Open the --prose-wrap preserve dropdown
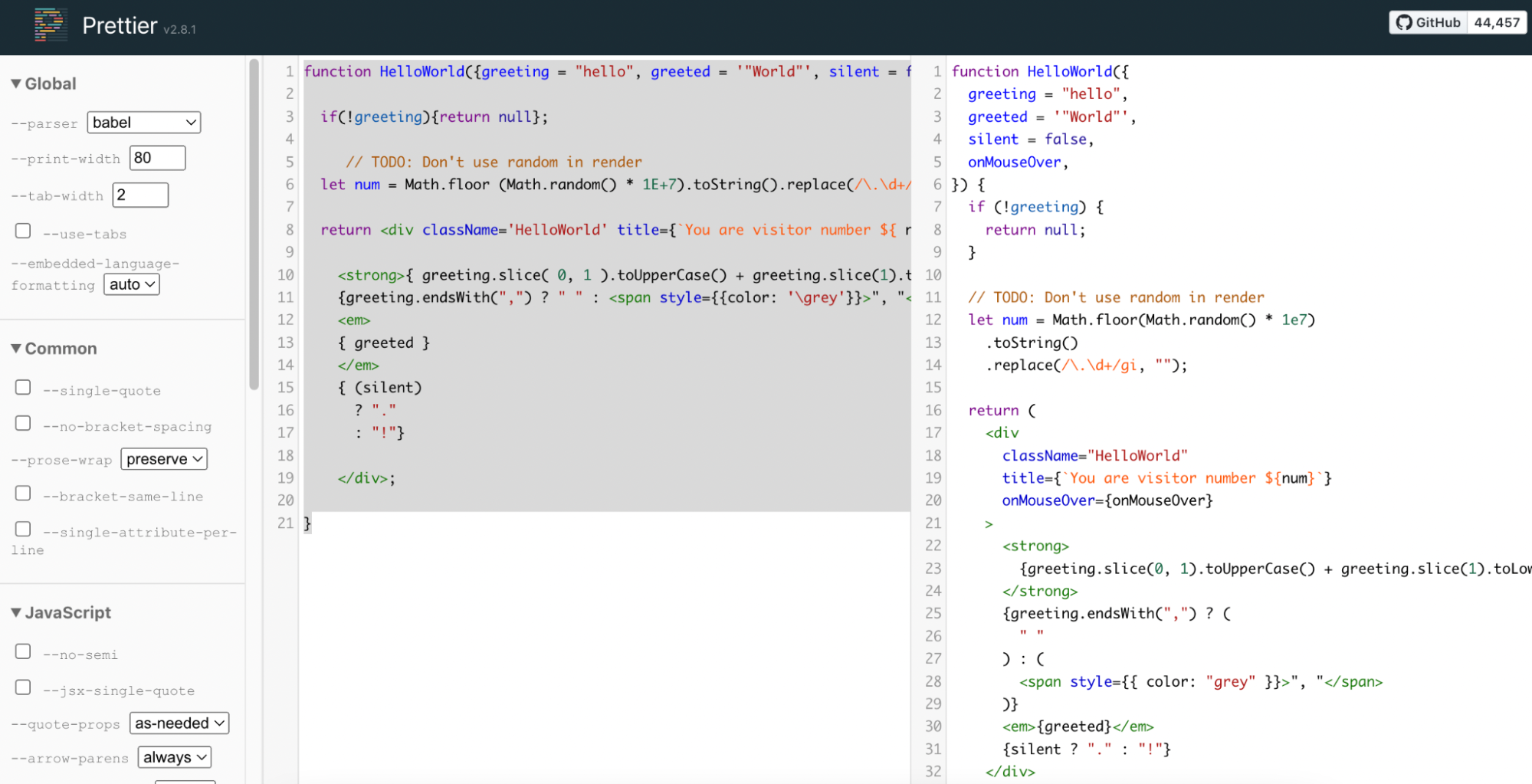1532x784 pixels. (164, 459)
